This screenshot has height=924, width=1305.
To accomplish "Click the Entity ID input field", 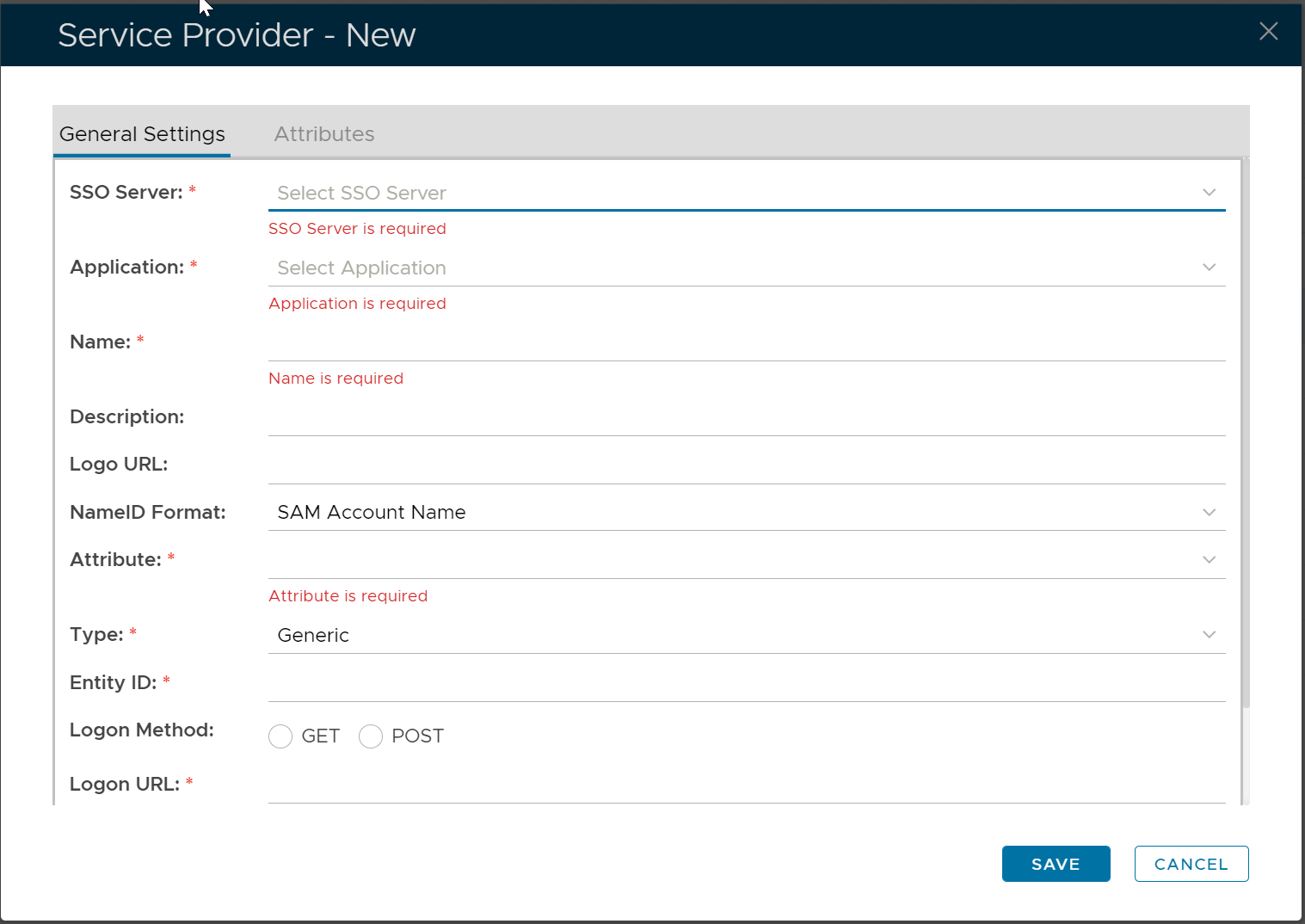I will point(746,684).
